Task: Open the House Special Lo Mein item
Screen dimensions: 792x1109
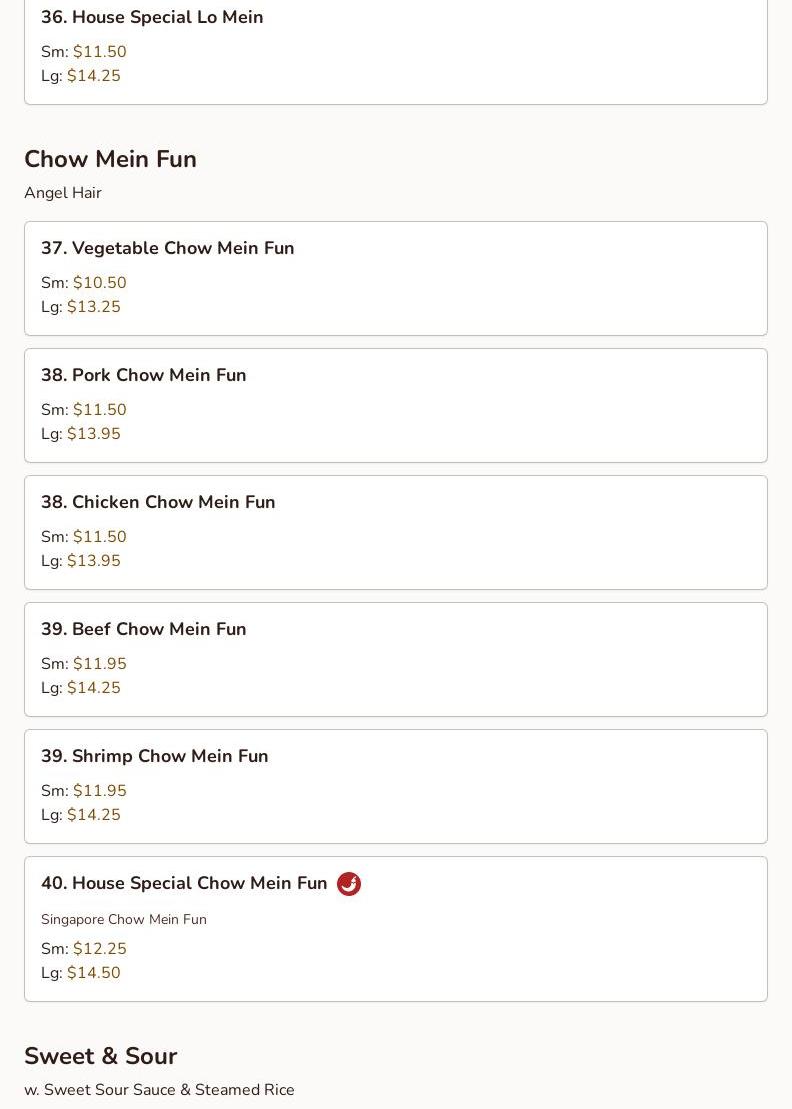Action: 152,18
